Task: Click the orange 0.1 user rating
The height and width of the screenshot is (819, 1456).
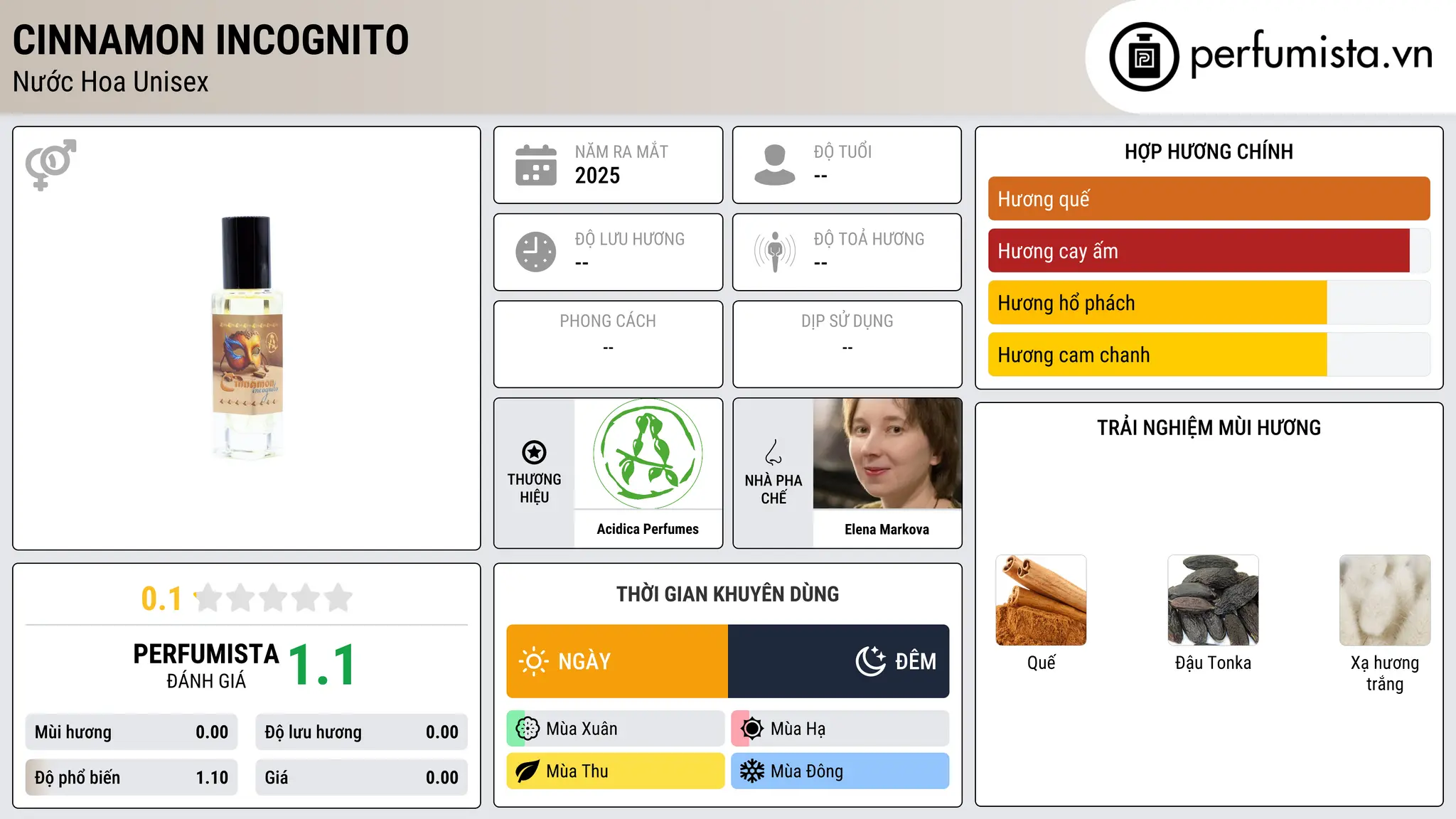Action: point(161,599)
